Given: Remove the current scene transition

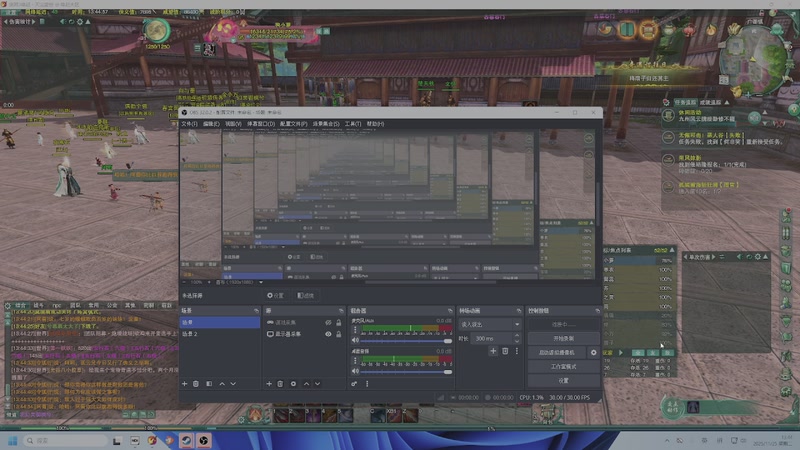Looking at the screenshot, I should pos(505,351).
